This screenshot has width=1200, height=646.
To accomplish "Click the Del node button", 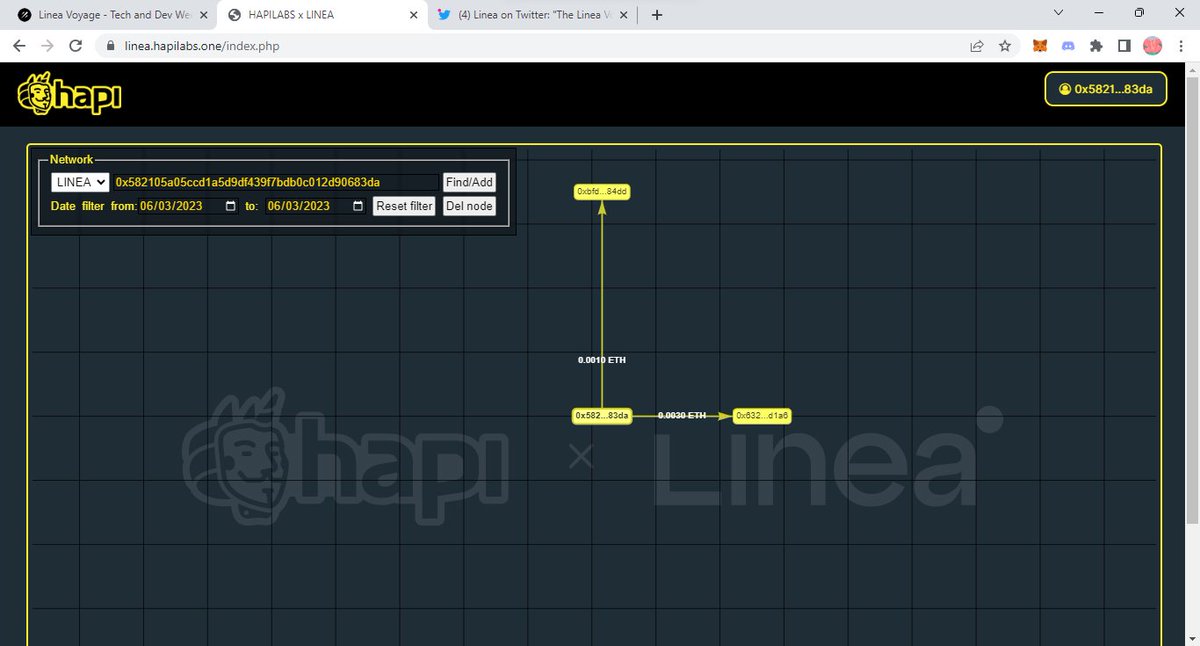I will coord(469,206).
